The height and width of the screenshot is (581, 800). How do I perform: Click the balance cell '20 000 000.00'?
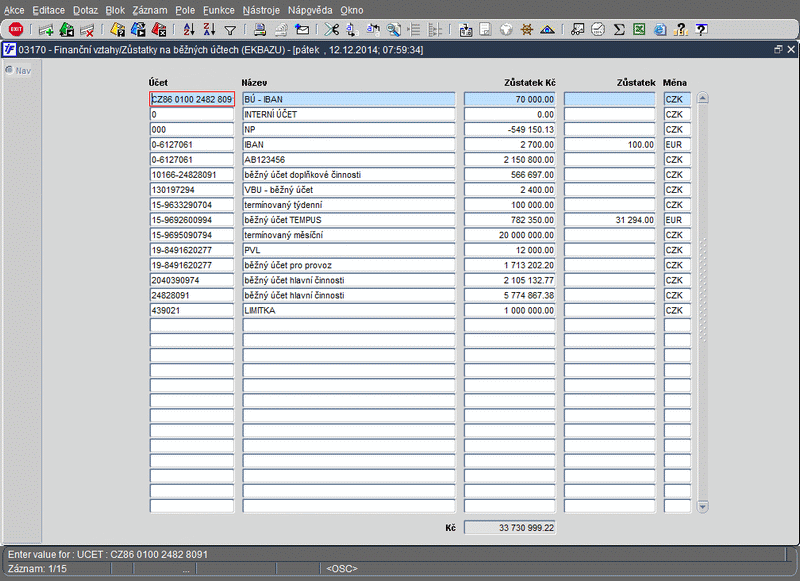pos(509,235)
